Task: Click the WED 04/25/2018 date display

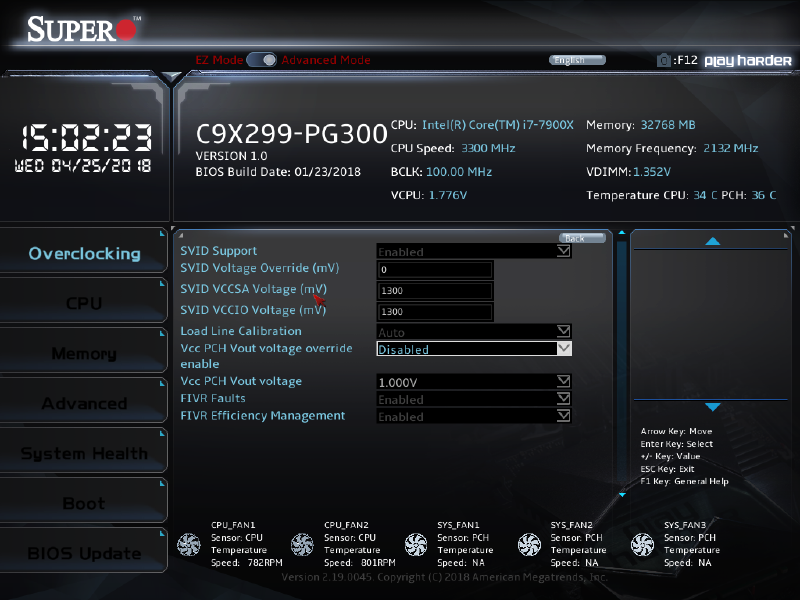Action: [x=83, y=166]
